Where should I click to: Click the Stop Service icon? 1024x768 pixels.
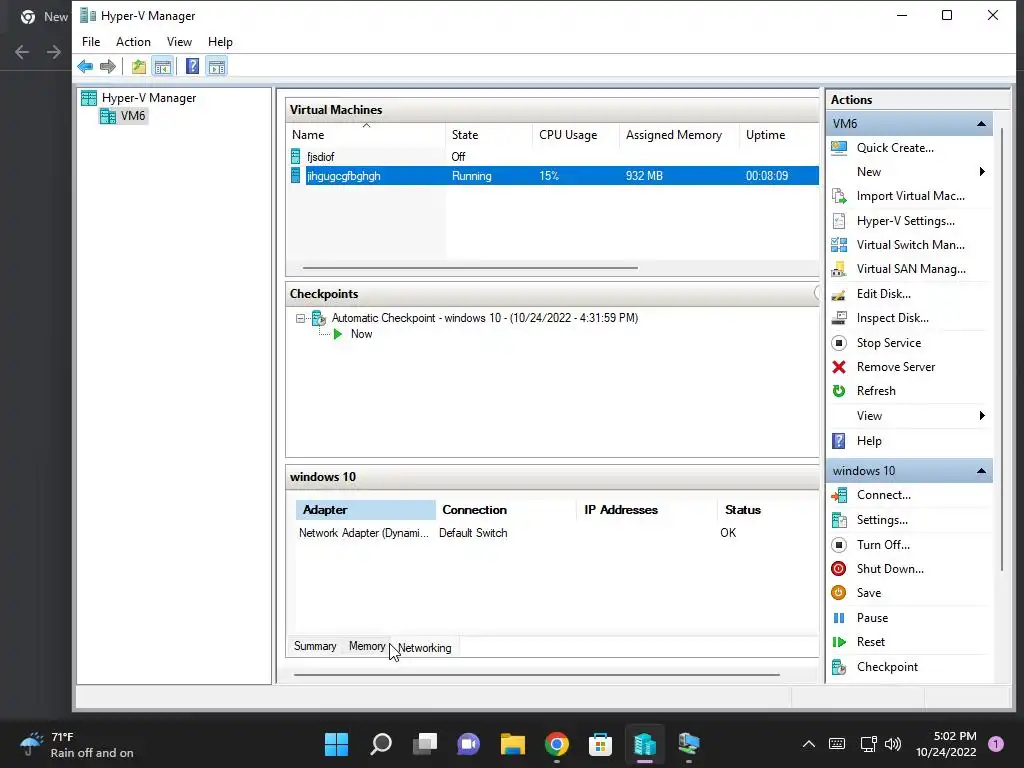coord(839,343)
